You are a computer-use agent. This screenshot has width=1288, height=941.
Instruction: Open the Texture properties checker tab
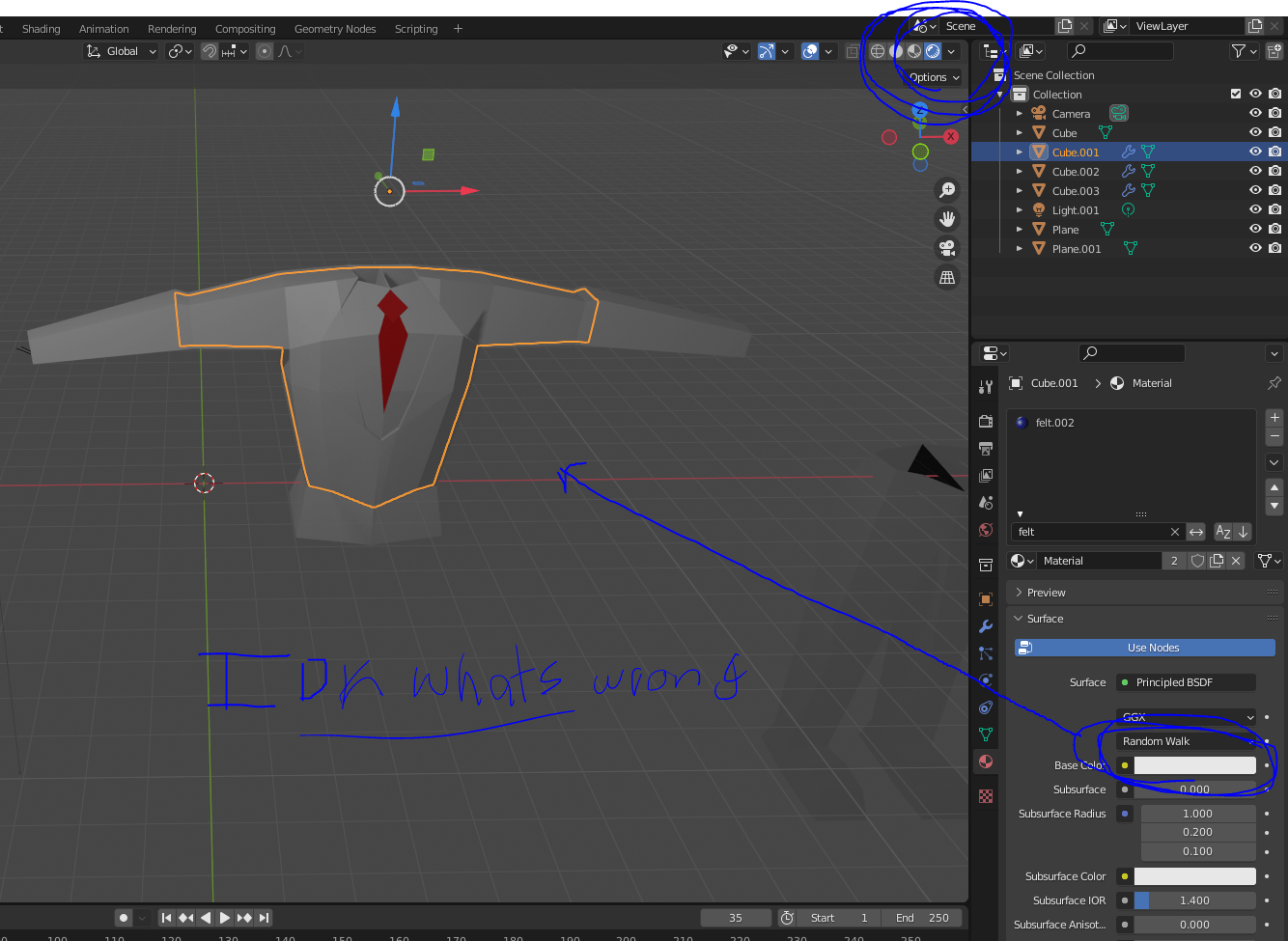[x=985, y=796]
